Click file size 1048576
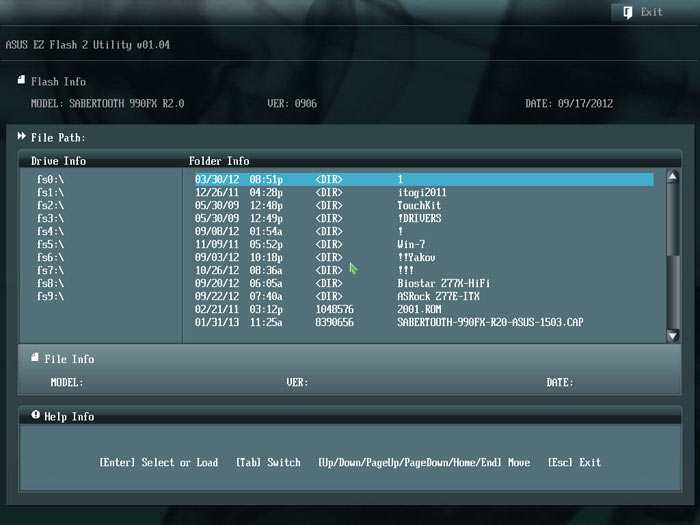Screen dimensions: 700x525 [334, 309]
